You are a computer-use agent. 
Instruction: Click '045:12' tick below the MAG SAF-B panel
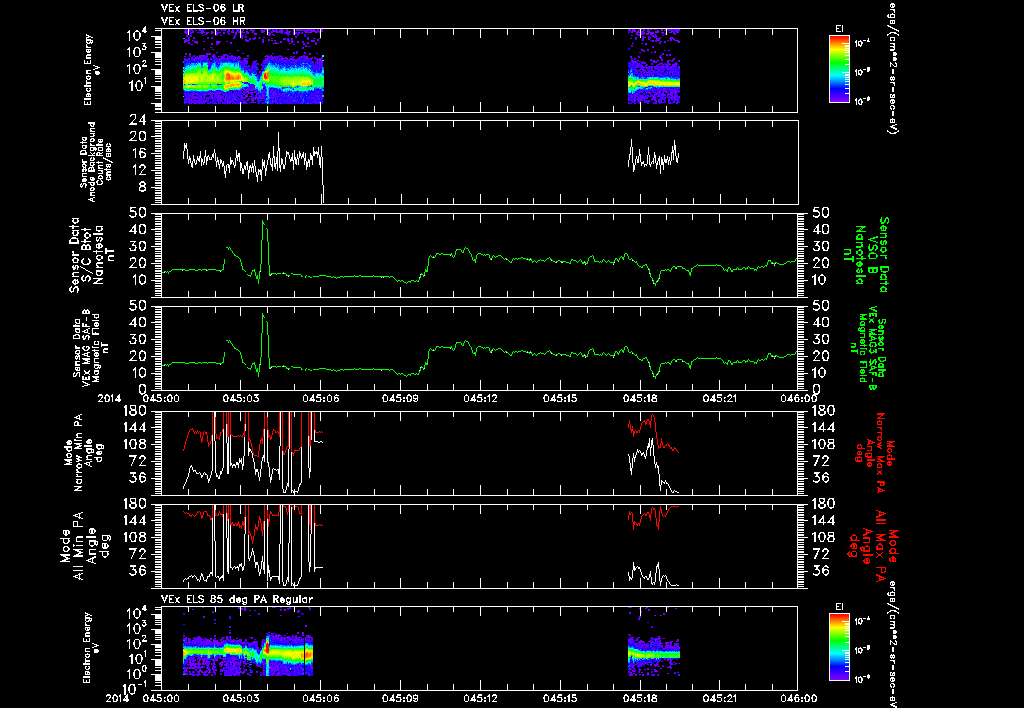pyautogui.click(x=481, y=398)
